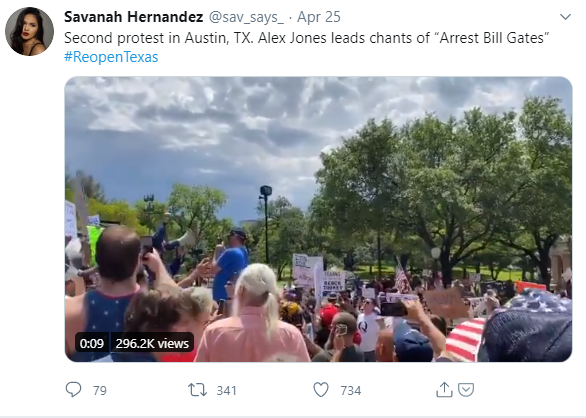Click the tweet text about Alex Jones

[x=306, y=38]
